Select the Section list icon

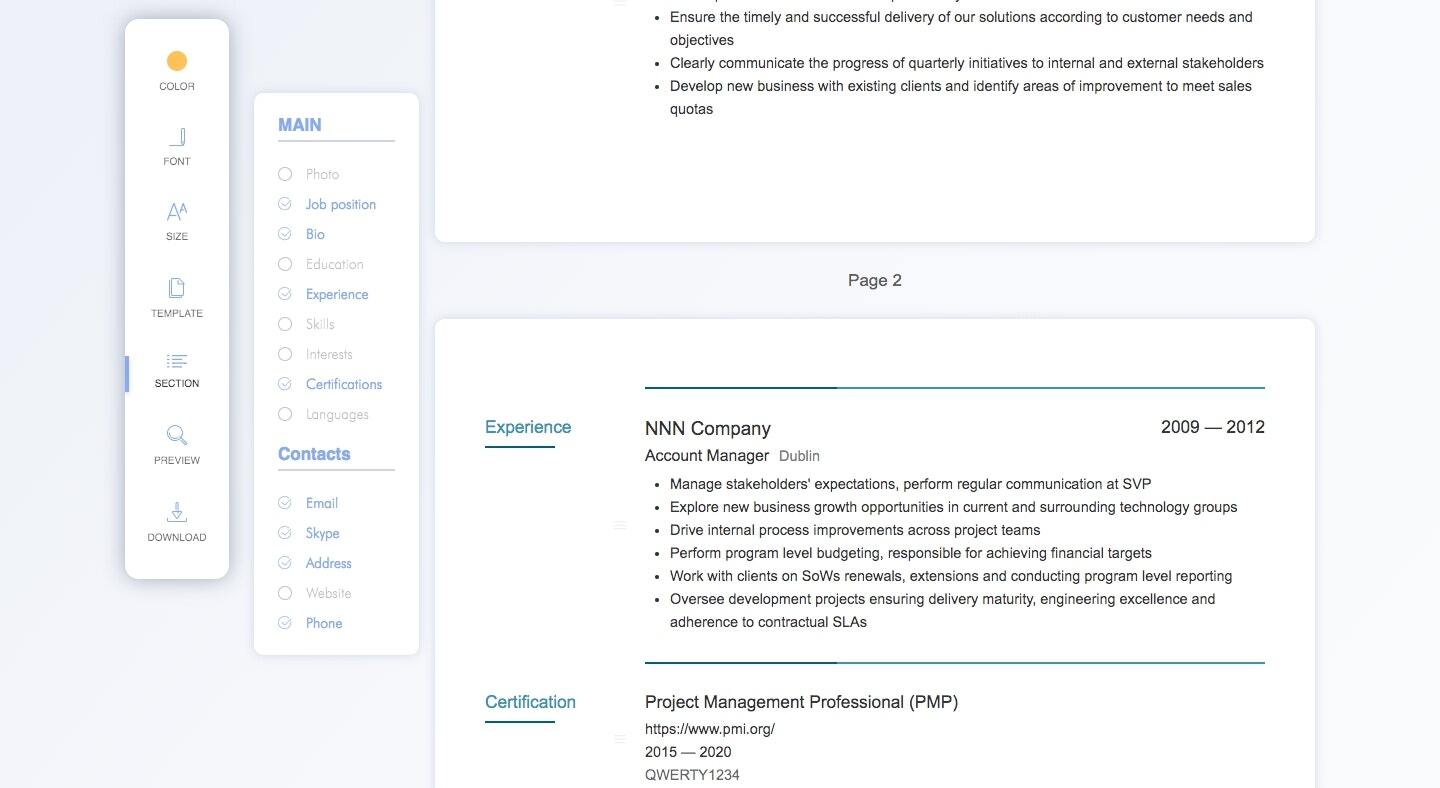pyautogui.click(x=177, y=361)
